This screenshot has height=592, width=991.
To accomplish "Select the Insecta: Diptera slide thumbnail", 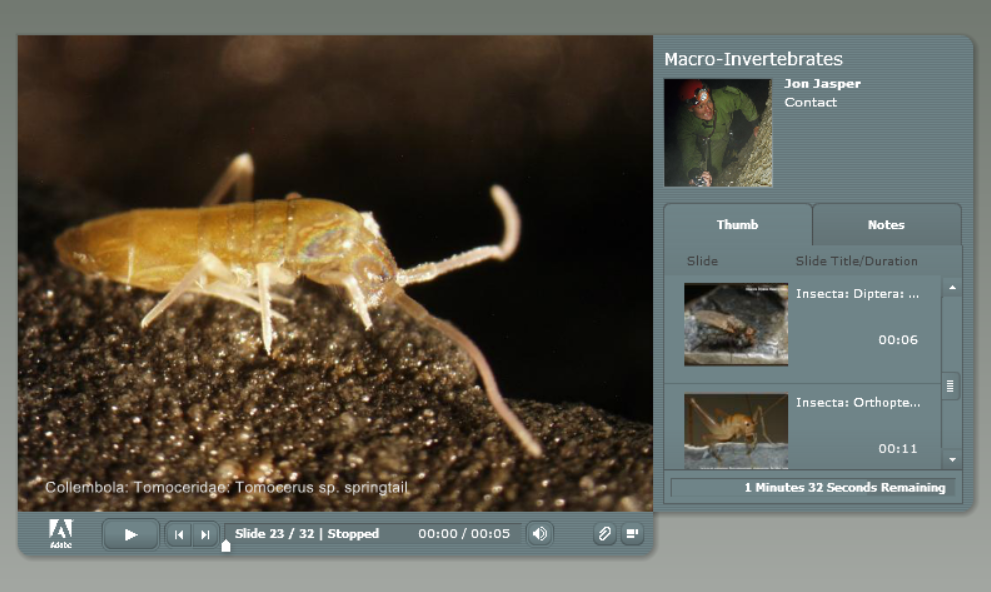I will pos(735,324).
